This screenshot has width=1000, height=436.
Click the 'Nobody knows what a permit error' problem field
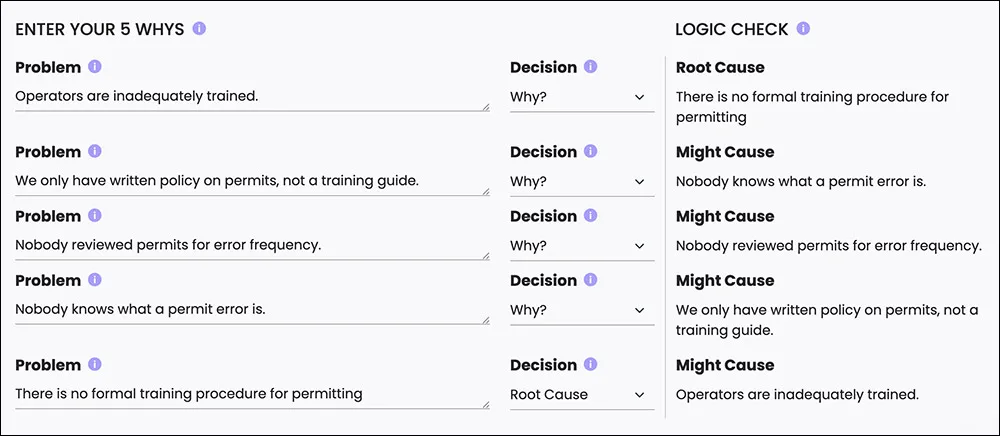coord(253,310)
